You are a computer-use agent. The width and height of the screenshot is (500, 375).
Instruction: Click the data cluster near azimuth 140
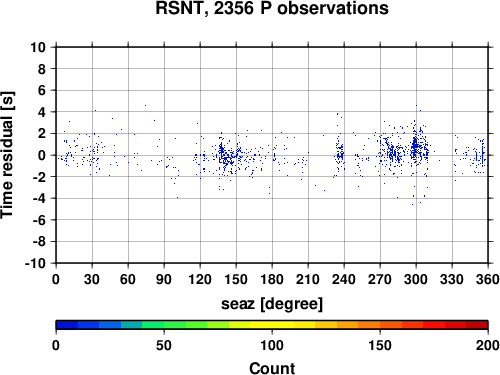click(226, 155)
